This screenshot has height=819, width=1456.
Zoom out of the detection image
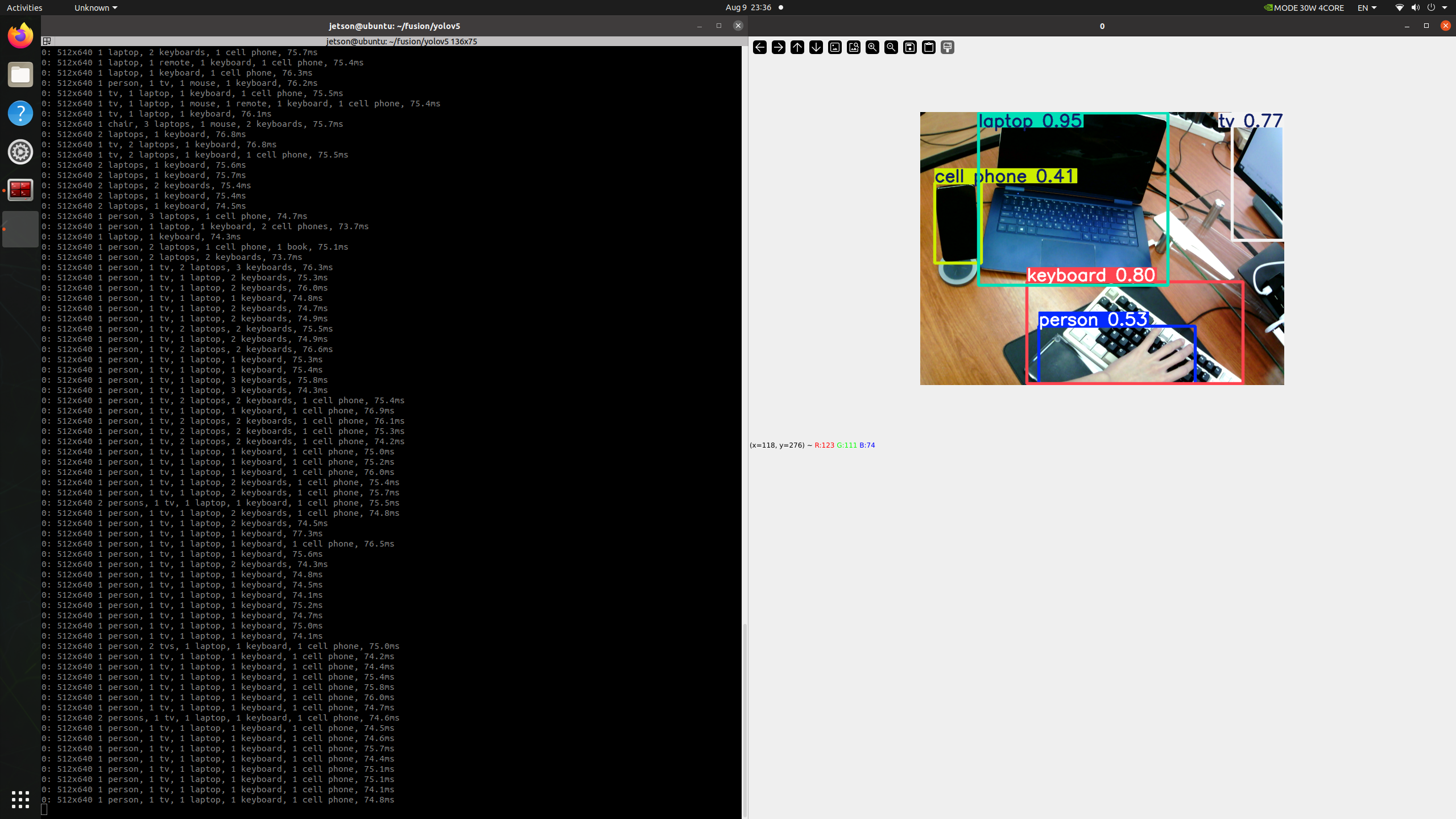[891, 47]
